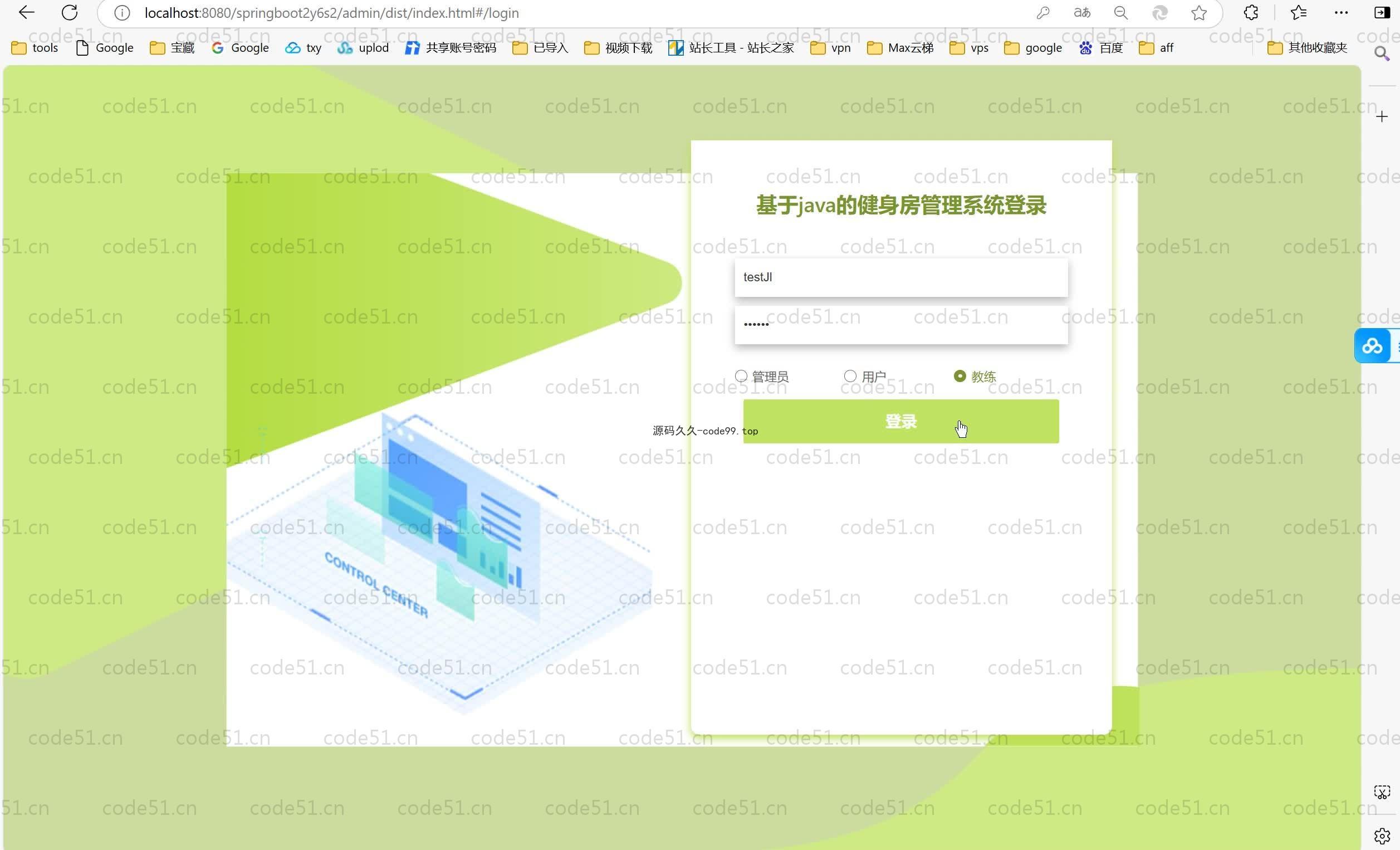Reload the page with the refresh icon
The height and width of the screenshot is (850, 1400).
[x=69, y=12]
